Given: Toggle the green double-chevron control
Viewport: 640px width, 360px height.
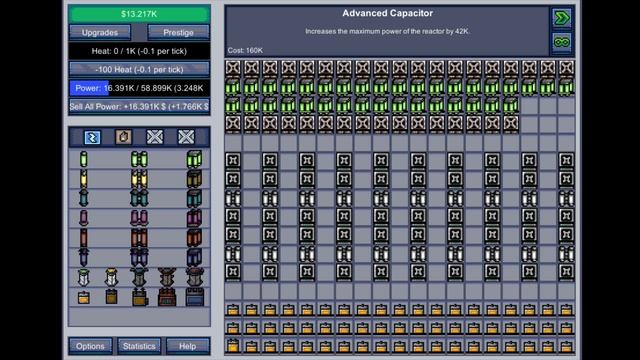Looking at the screenshot, I should (562, 18).
